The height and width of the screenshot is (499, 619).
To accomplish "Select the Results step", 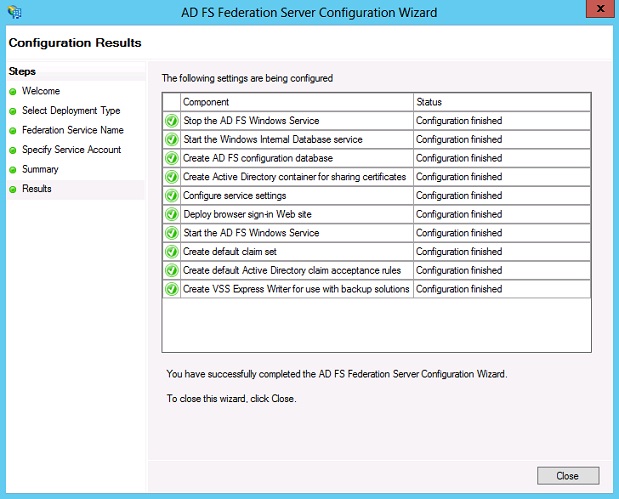I will pyautogui.click(x=37, y=189).
